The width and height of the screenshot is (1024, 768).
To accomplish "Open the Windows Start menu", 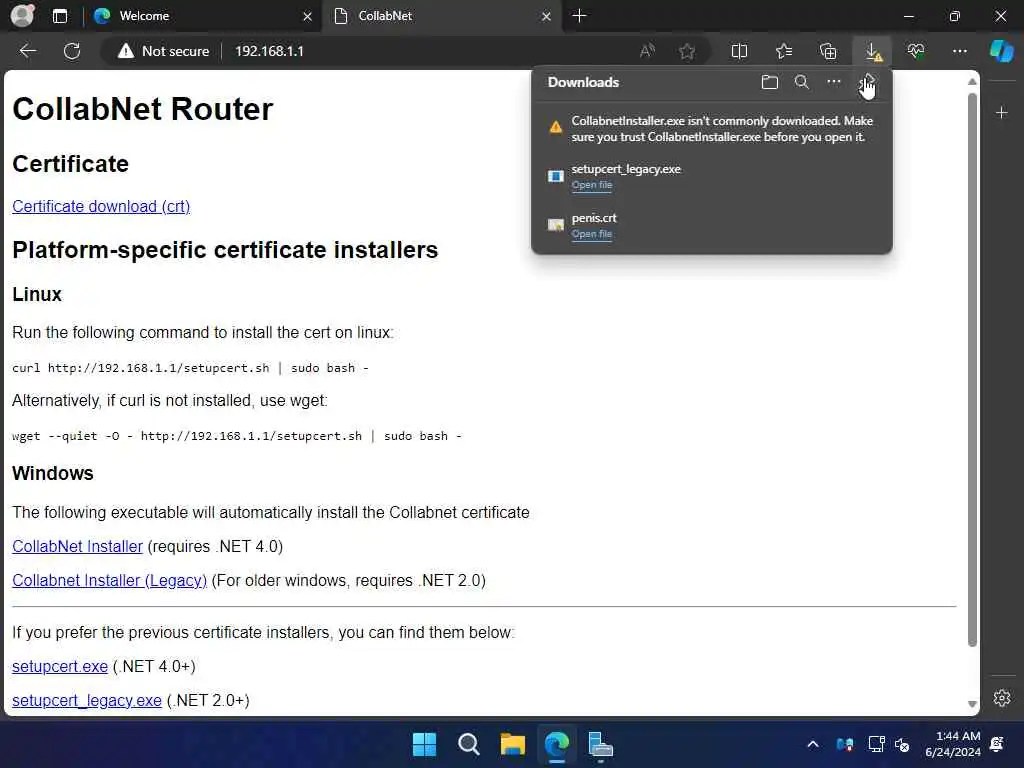I will [x=424, y=744].
